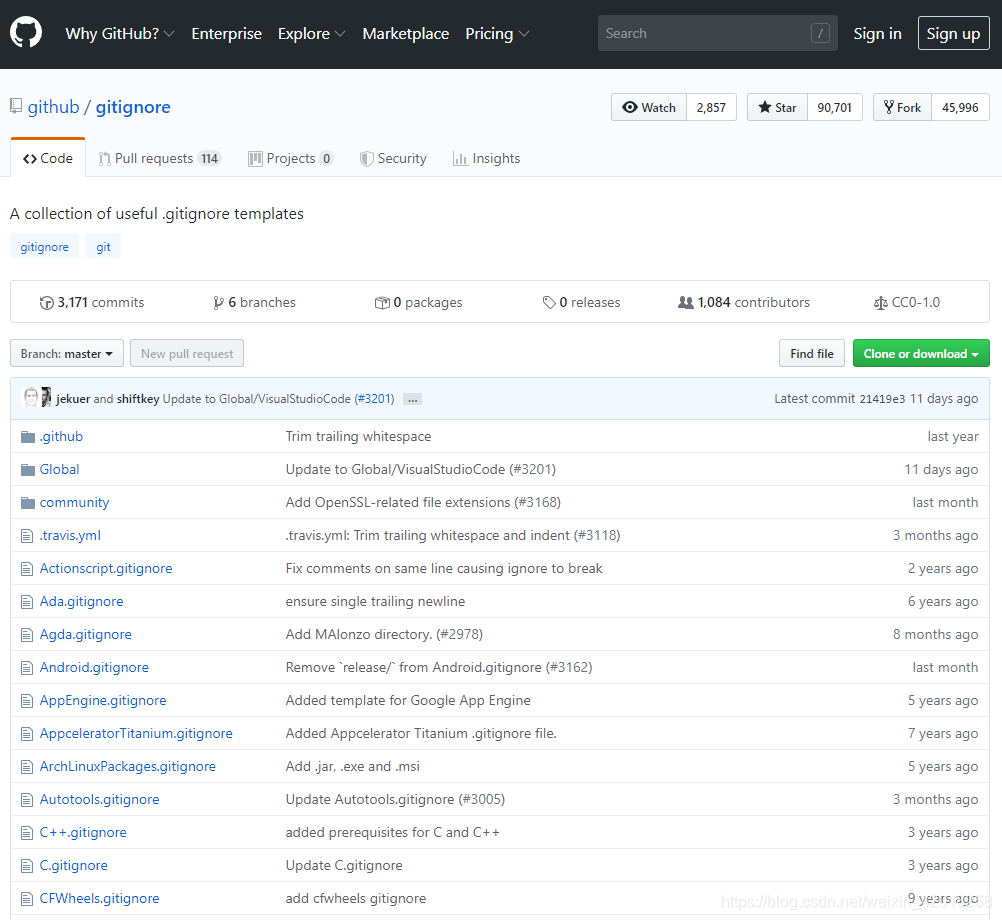The image size is (1002, 920).
Task: Click the git topic tag
Action: (x=103, y=247)
